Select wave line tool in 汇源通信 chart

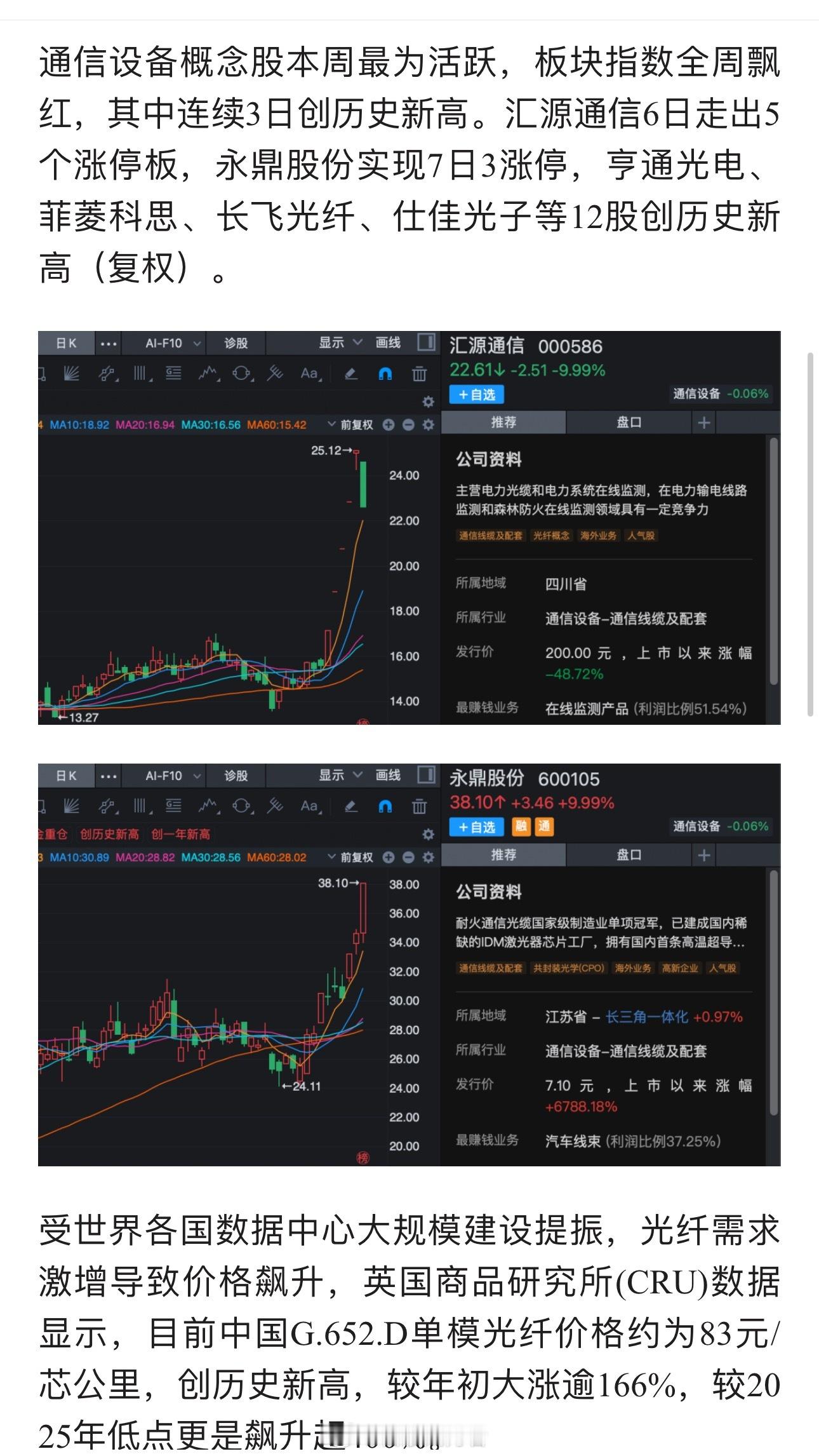208,374
